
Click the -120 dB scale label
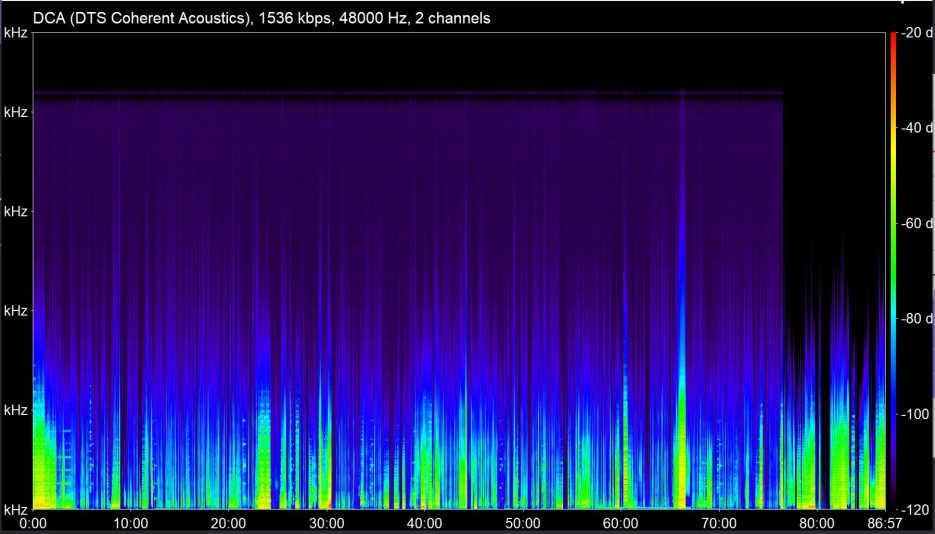click(x=917, y=510)
